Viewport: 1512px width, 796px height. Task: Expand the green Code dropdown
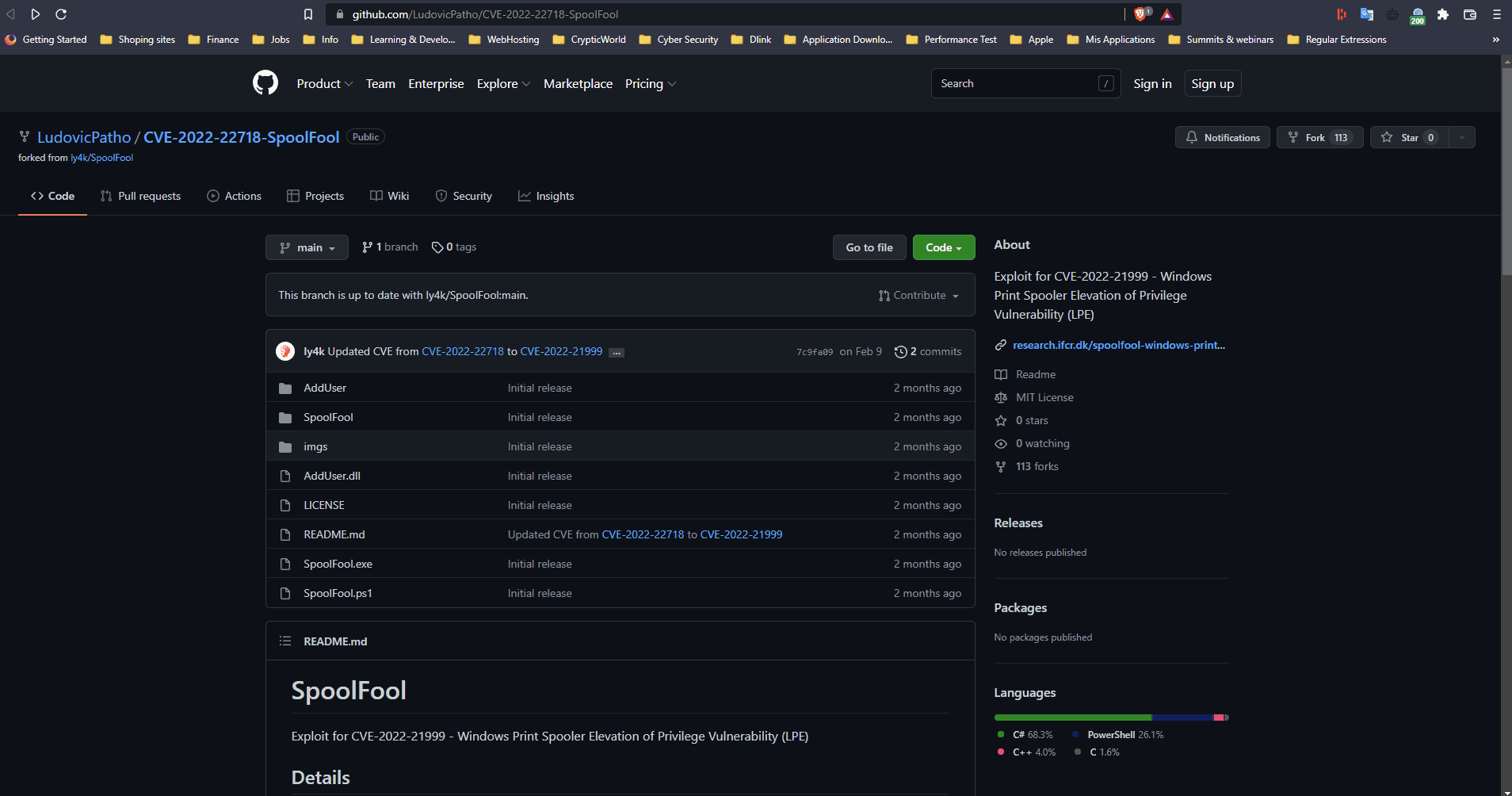[x=944, y=247]
